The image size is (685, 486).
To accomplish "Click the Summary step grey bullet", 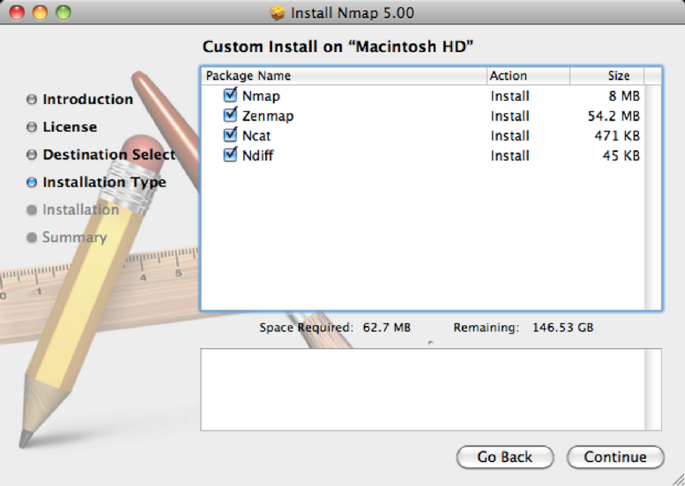I will tap(31, 237).
